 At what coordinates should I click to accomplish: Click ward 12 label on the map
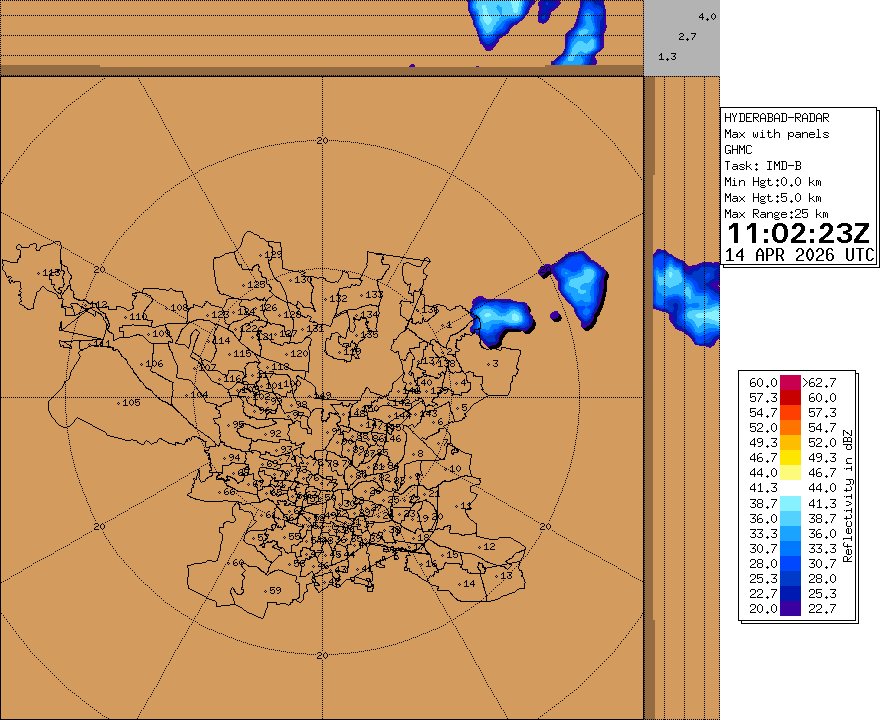pyautogui.click(x=489, y=547)
